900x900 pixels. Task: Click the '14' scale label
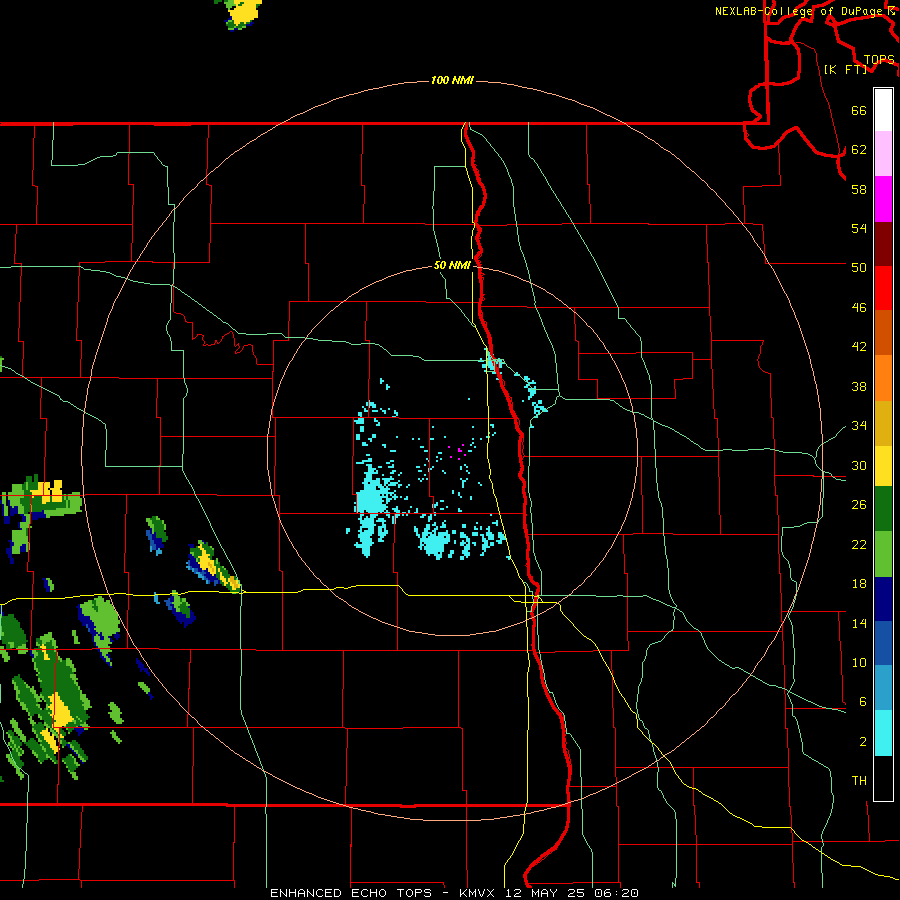pos(859,623)
